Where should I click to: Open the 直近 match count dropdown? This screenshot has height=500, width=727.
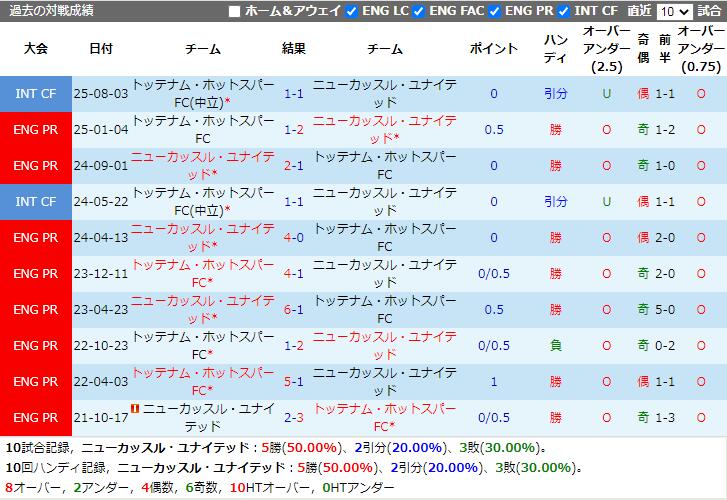[674, 12]
